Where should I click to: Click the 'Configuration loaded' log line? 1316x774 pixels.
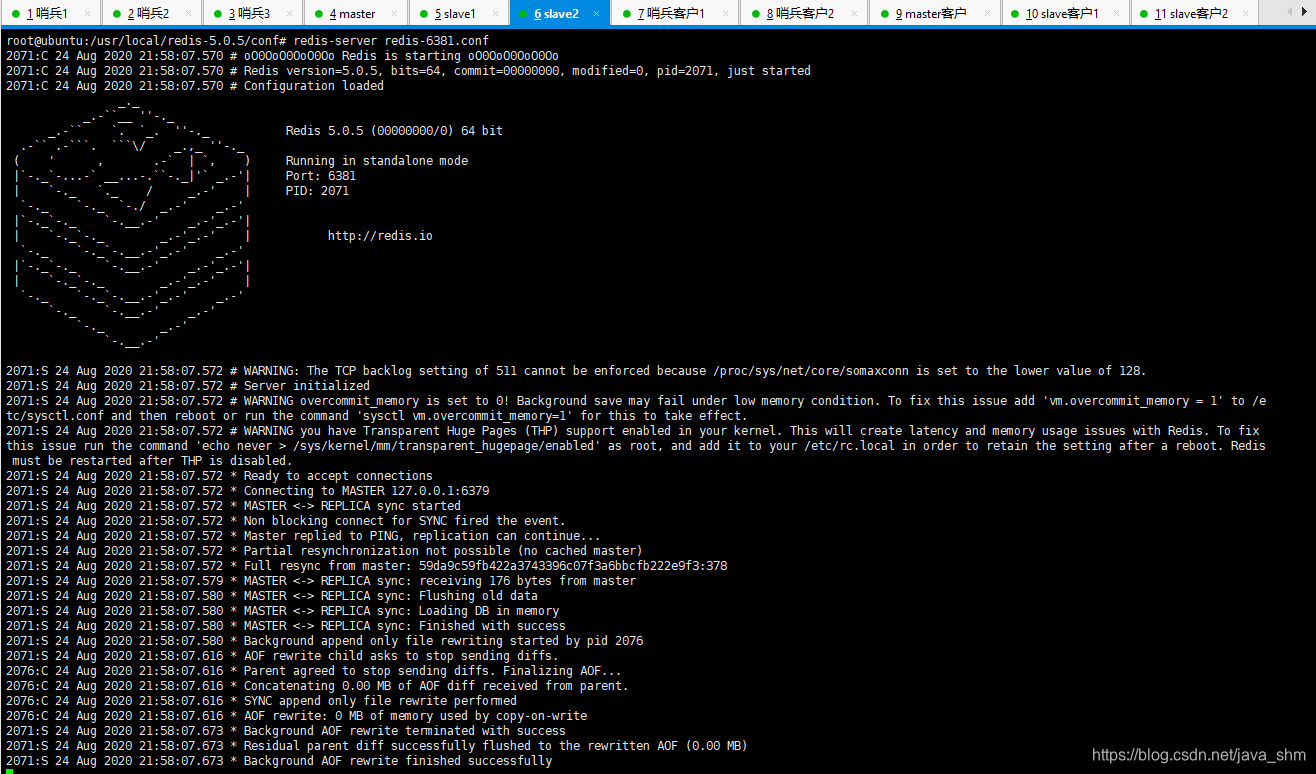(195, 86)
